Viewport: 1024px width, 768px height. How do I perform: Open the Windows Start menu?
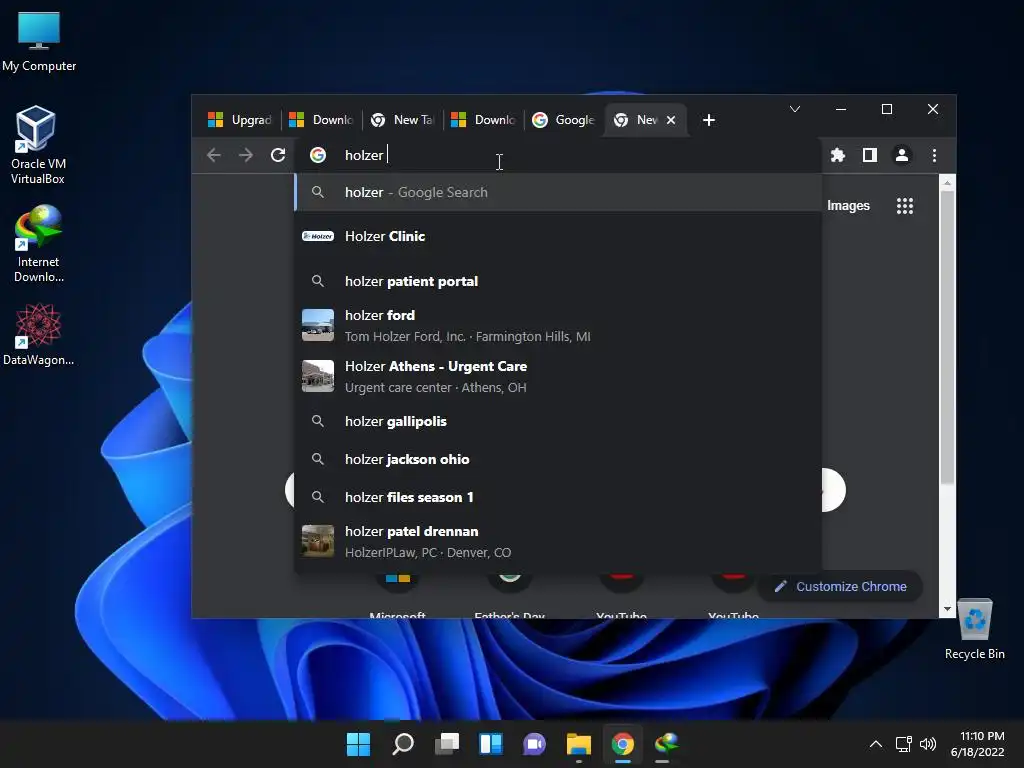point(358,744)
